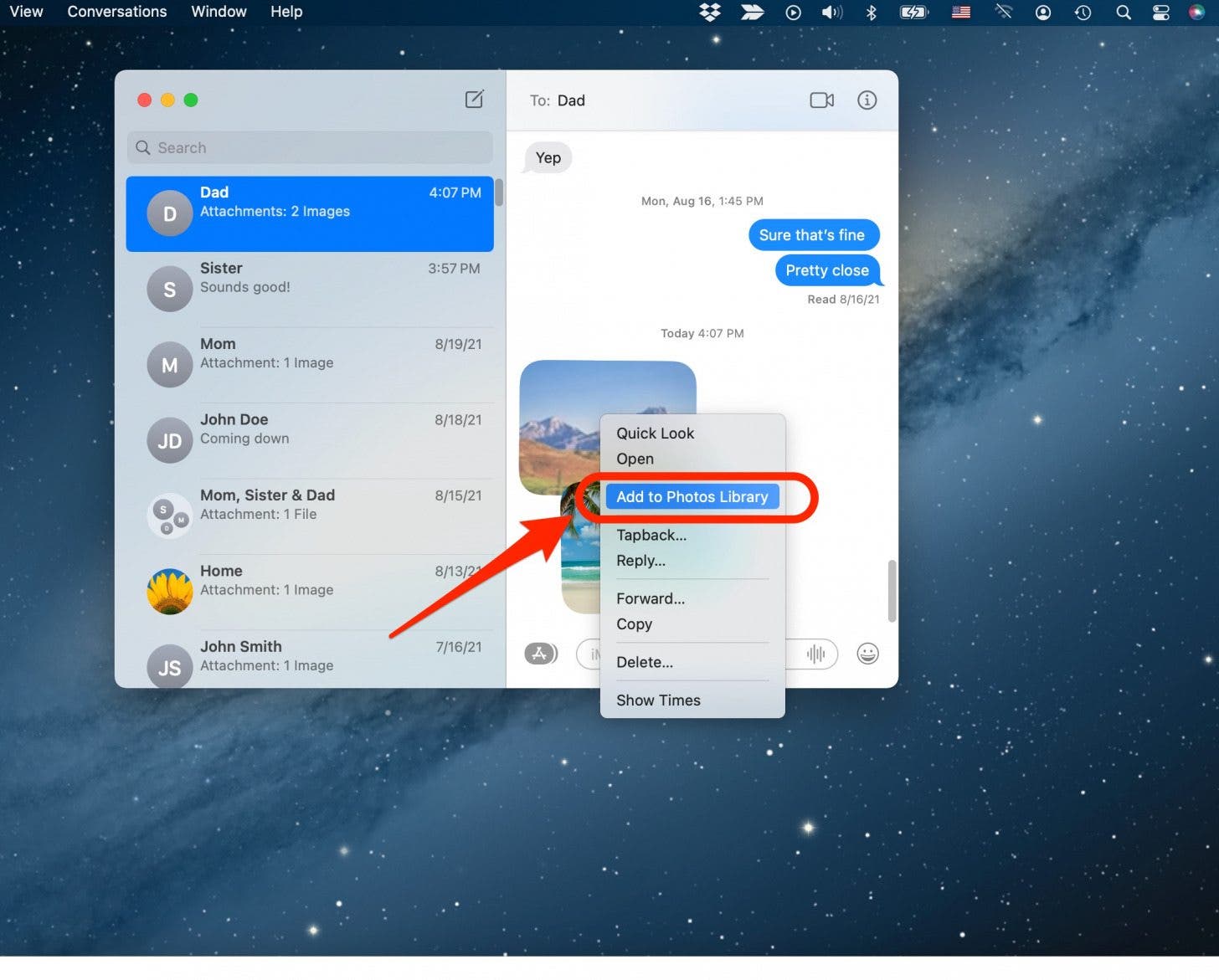Click the Bluetooth status icon
The height and width of the screenshot is (980, 1219).
(x=871, y=12)
